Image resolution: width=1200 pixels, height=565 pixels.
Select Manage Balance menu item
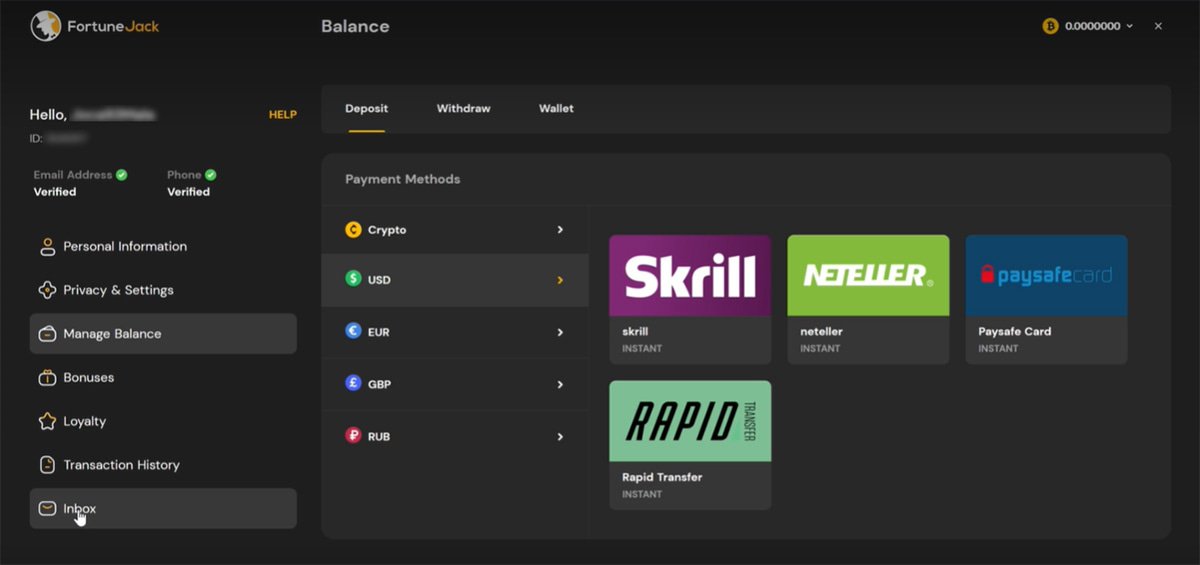point(163,334)
